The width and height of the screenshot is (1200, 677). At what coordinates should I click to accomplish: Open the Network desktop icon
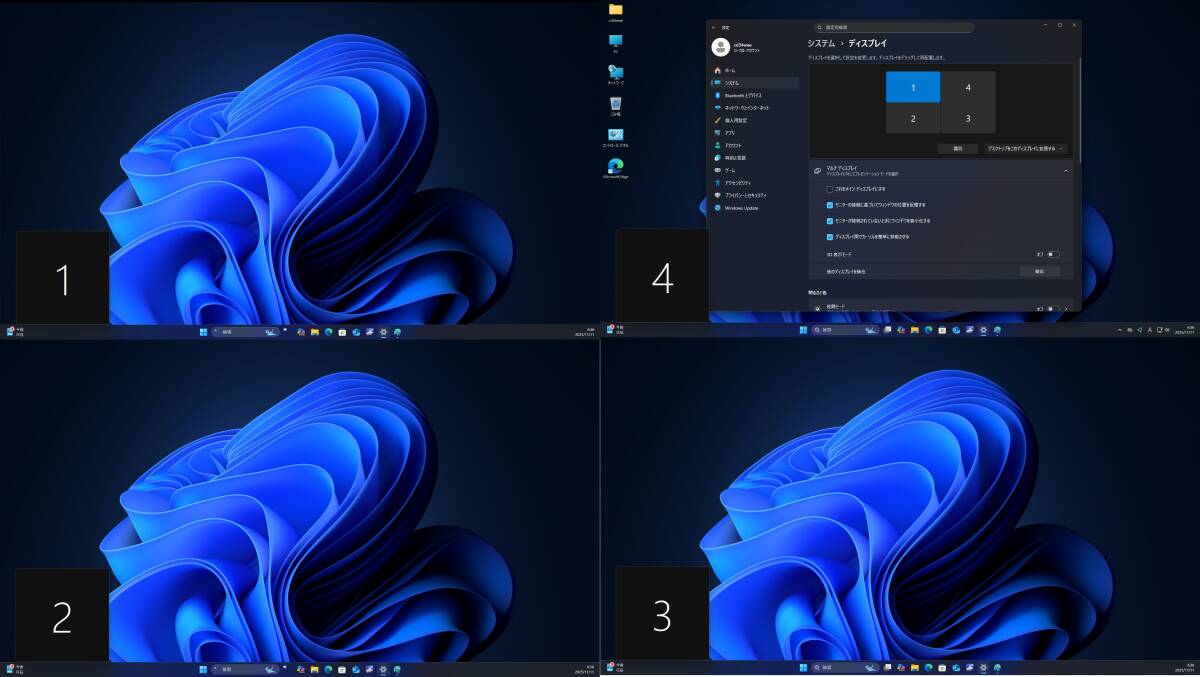point(616,72)
